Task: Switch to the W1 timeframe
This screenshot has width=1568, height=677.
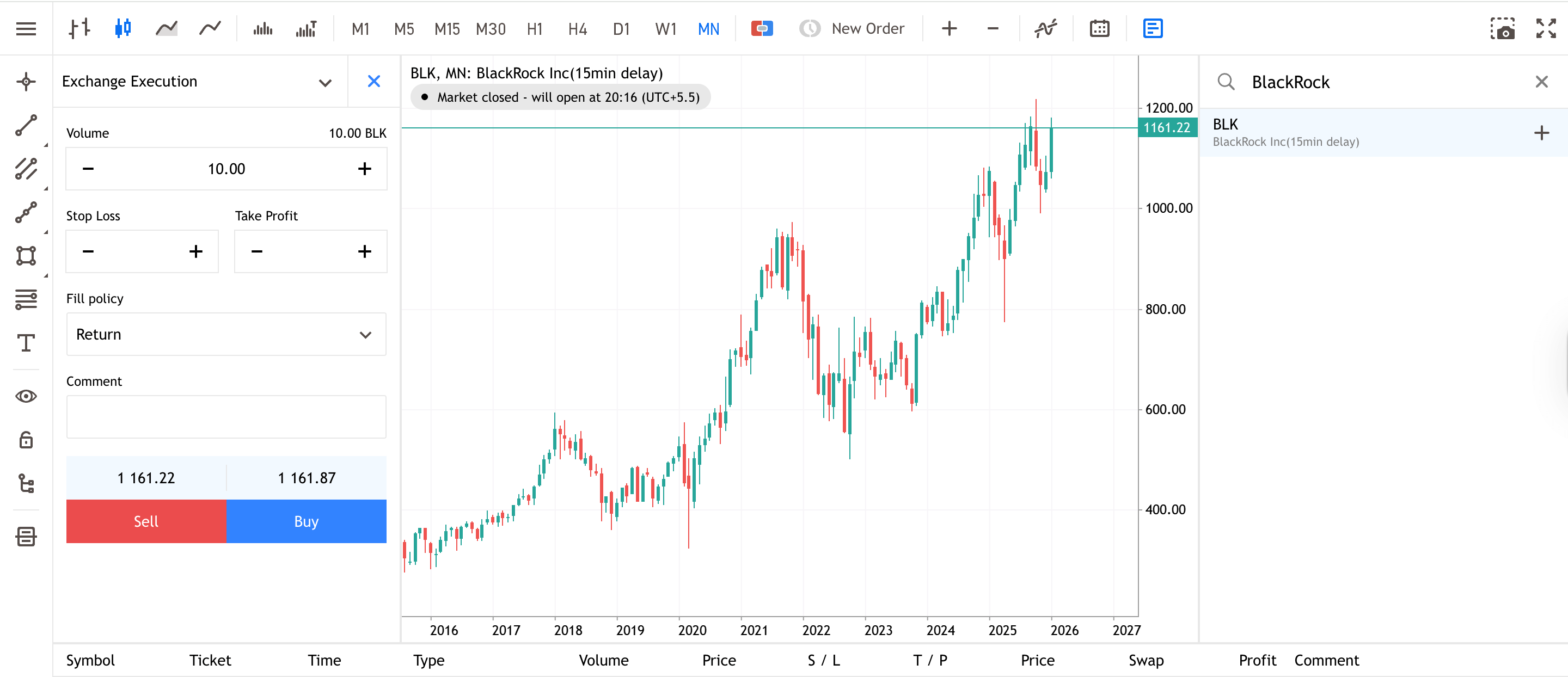Action: click(665, 28)
